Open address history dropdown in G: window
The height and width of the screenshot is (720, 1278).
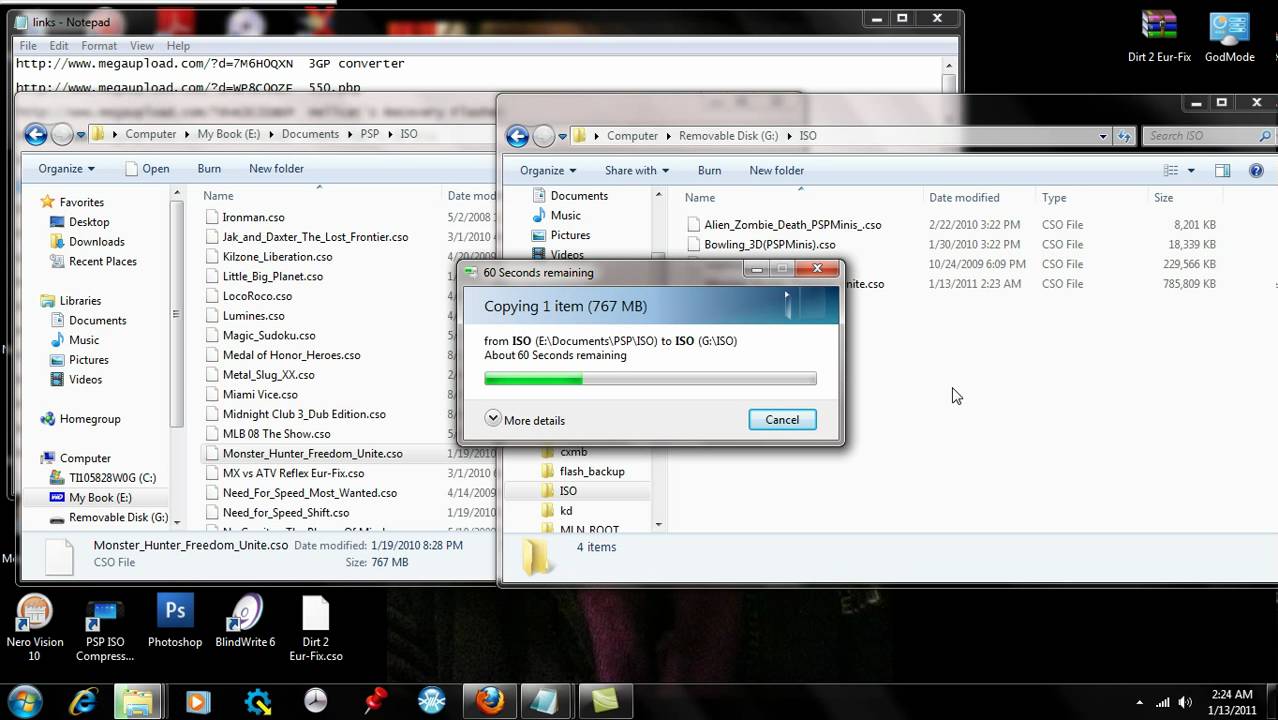[x=1103, y=136]
